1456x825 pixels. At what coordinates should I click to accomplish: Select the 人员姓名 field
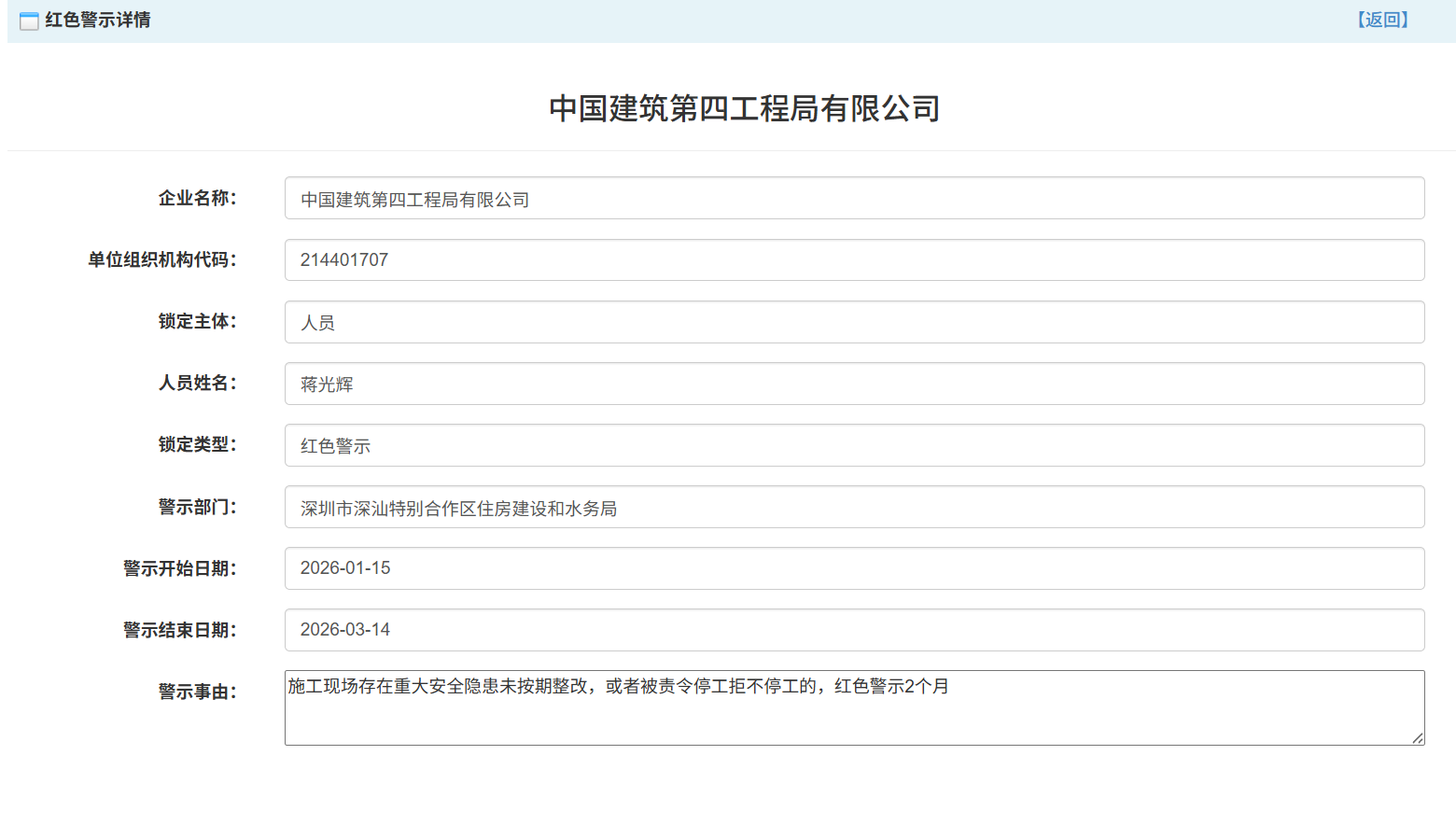pos(854,384)
